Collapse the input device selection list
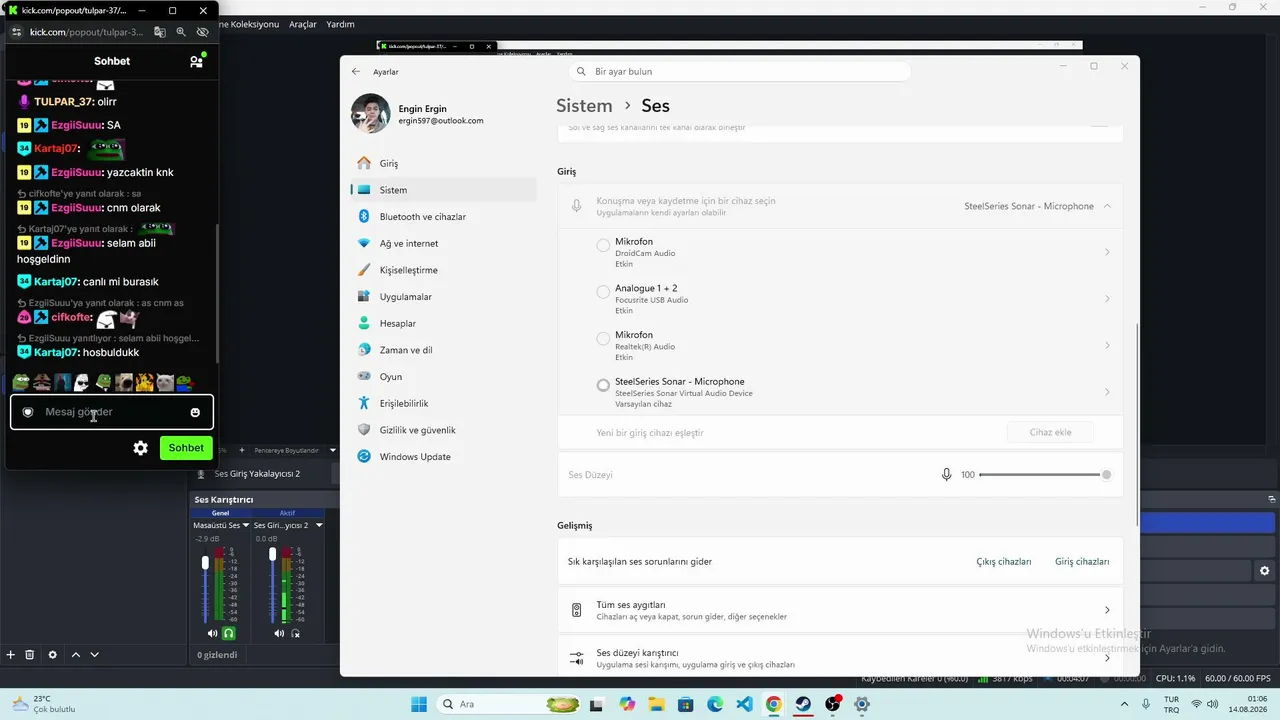 [x=1107, y=206]
